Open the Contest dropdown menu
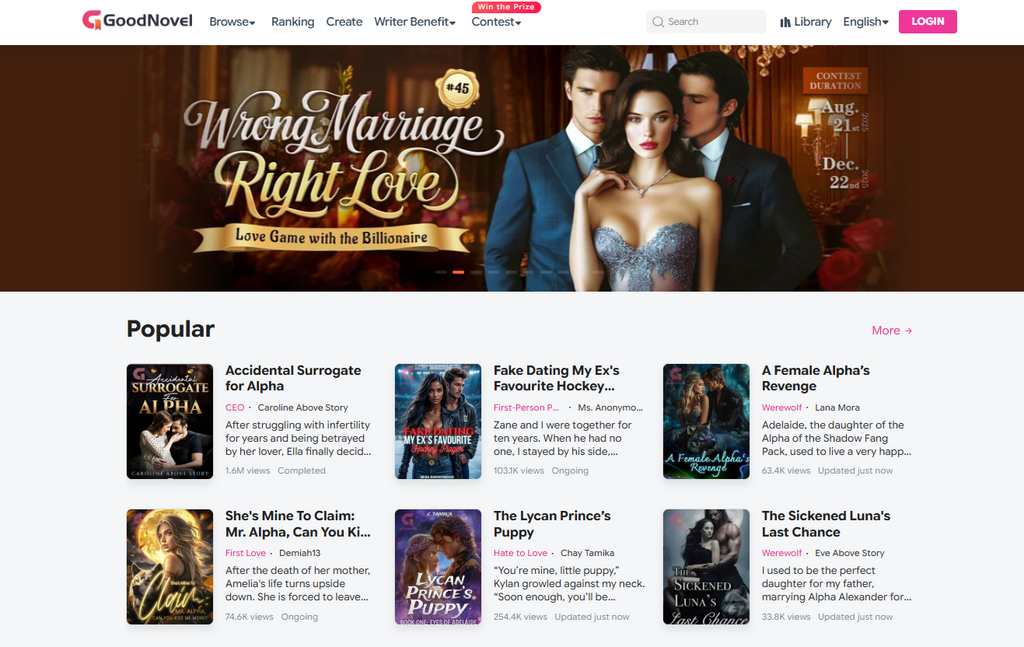 pyautogui.click(x=496, y=22)
